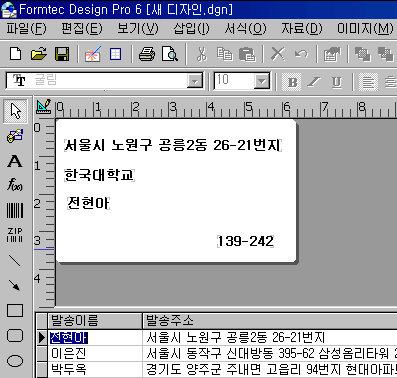397x378 pixels.
Task: Toggle italic formatting
Action: [314, 82]
